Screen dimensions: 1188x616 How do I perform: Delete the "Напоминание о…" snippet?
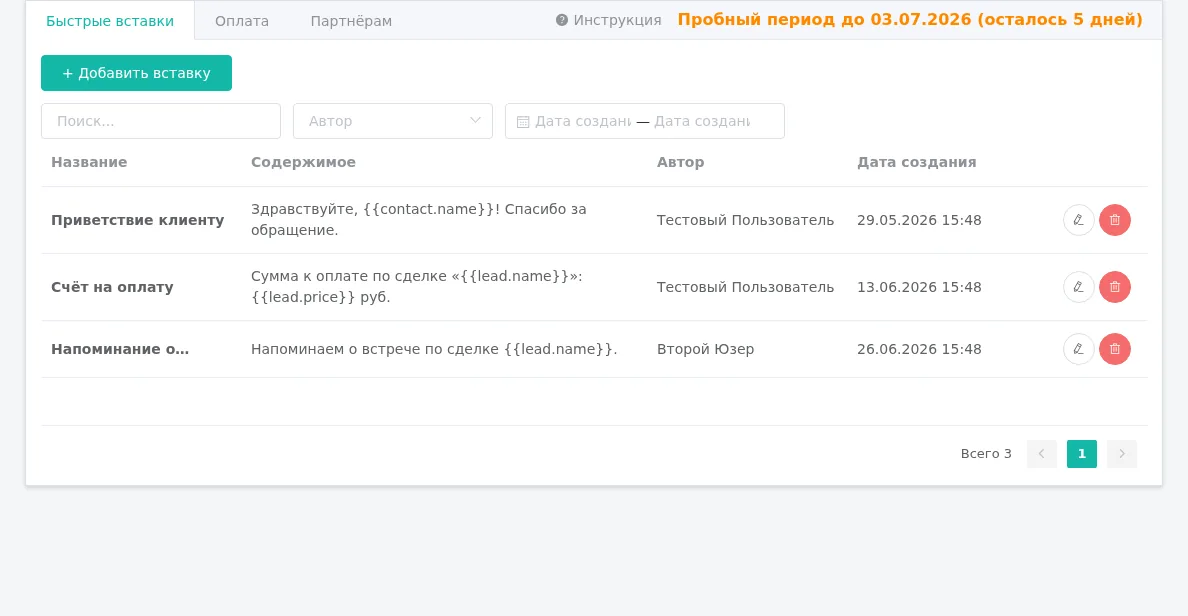pos(1115,349)
